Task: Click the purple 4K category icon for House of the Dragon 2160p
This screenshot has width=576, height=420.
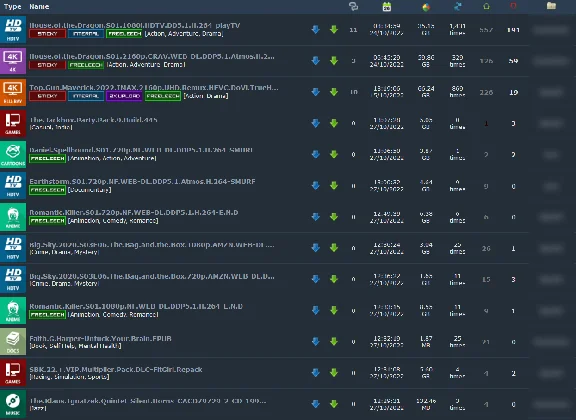Action: pyautogui.click(x=13, y=61)
